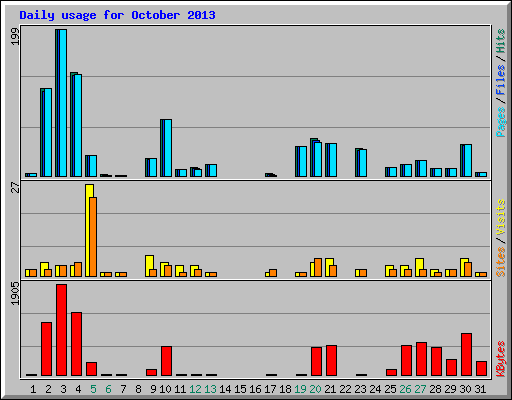This screenshot has width=512, height=400.
Task: Click green day label 5 on x-axis
Action: coord(93,389)
